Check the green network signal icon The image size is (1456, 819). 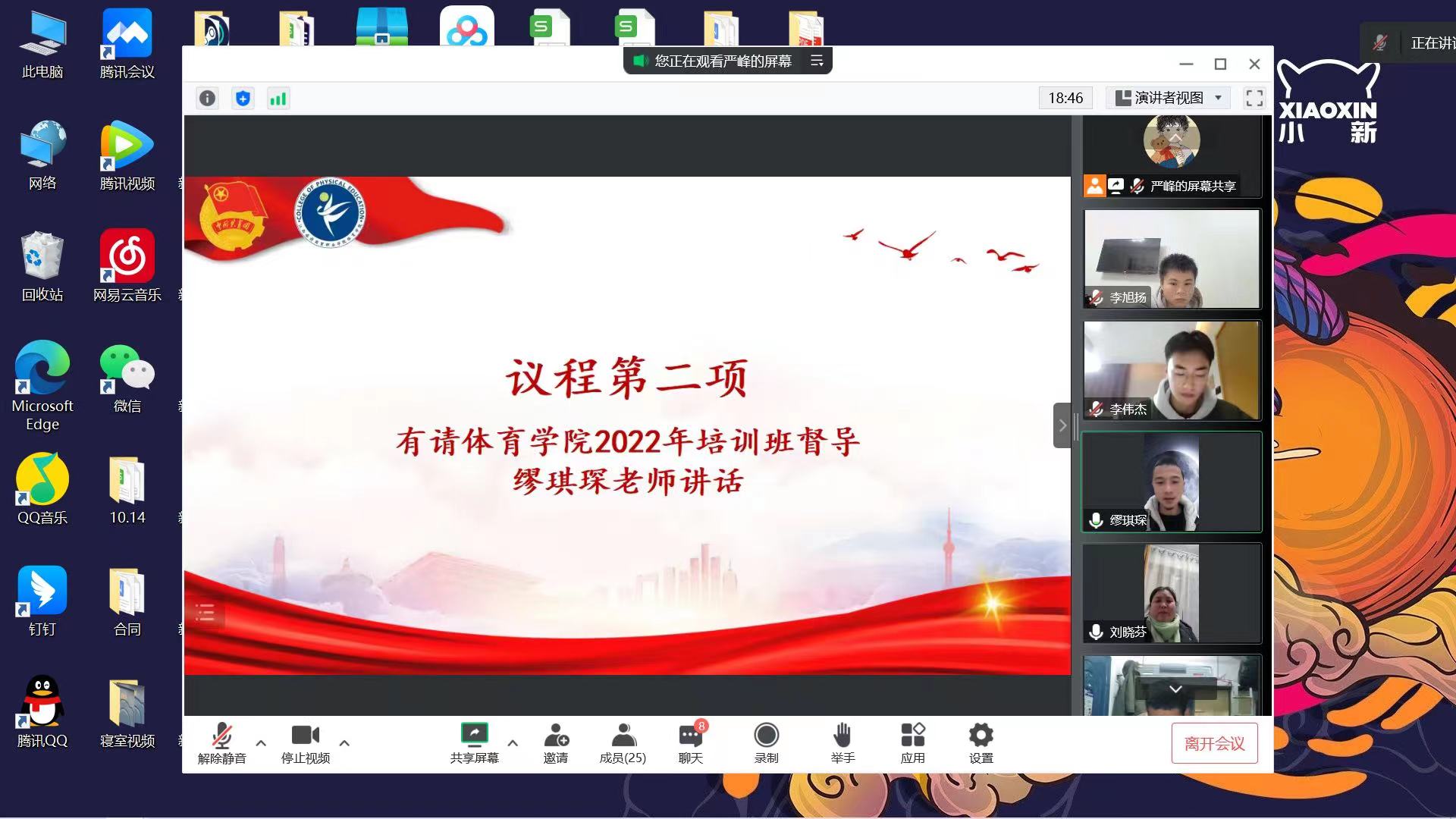coord(278,98)
